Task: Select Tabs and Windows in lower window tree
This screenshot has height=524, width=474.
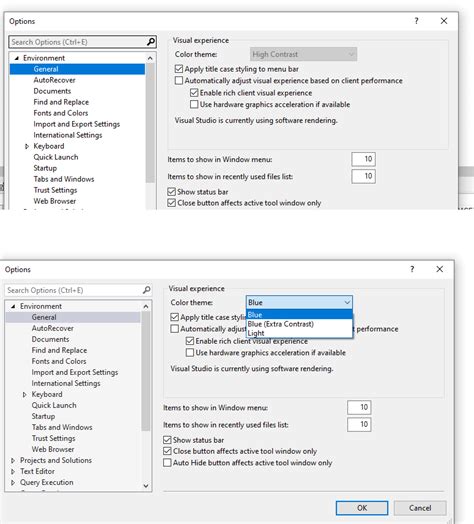Action: 62,427
